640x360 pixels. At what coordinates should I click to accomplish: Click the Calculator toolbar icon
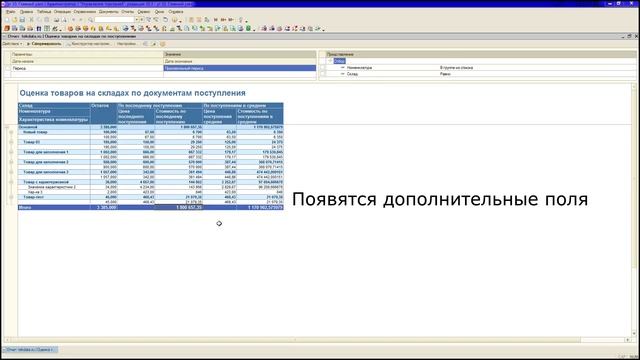click(x=191, y=20)
